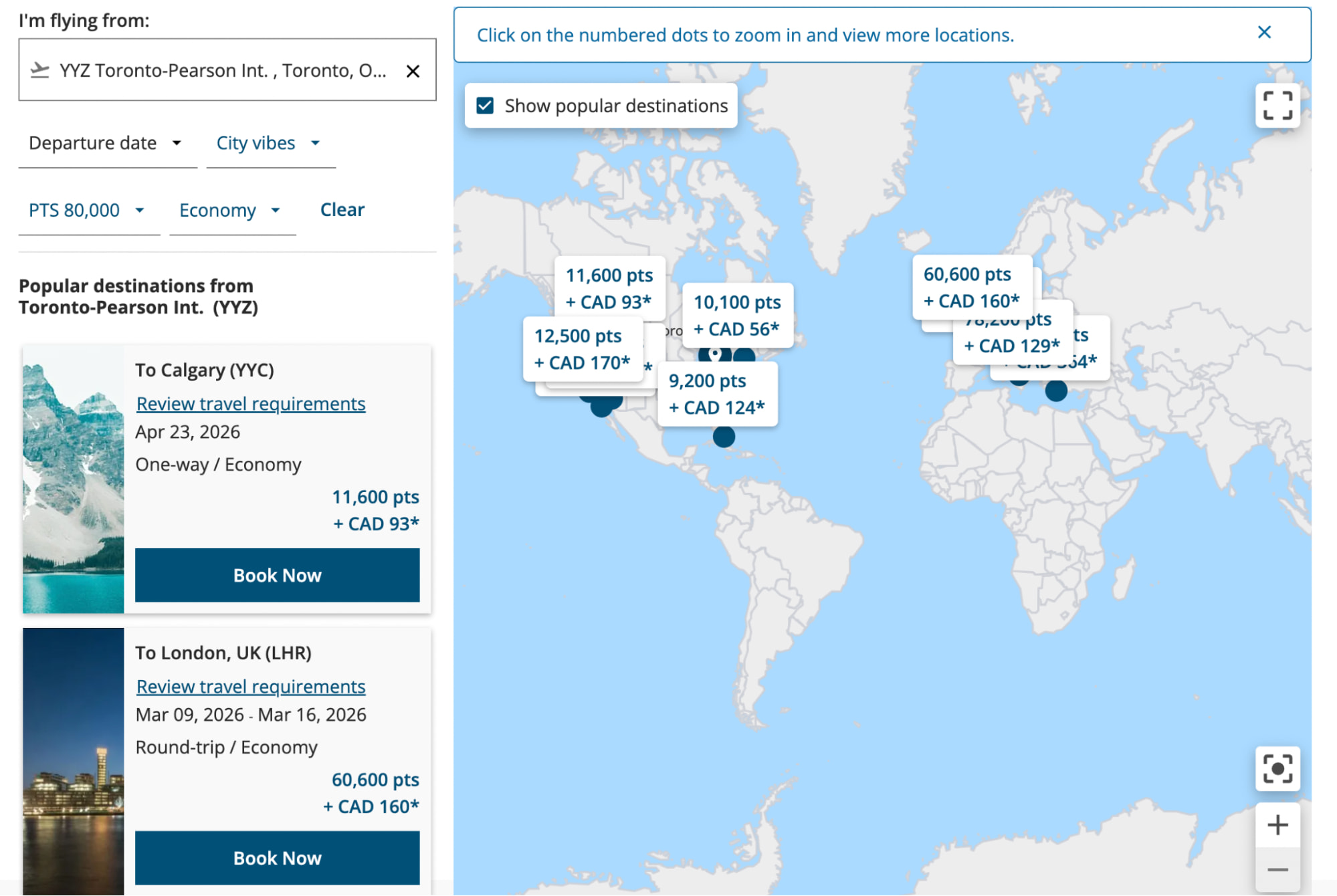
Task: Clear the YYZ airport selection with the X
Action: [414, 70]
